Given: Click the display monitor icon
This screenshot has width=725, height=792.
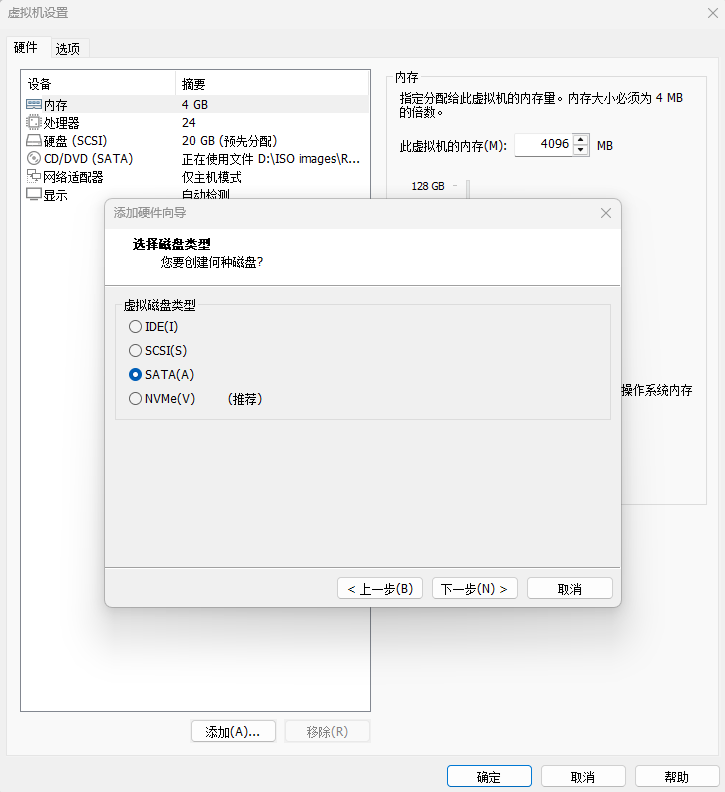Looking at the screenshot, I should (33, 195).
